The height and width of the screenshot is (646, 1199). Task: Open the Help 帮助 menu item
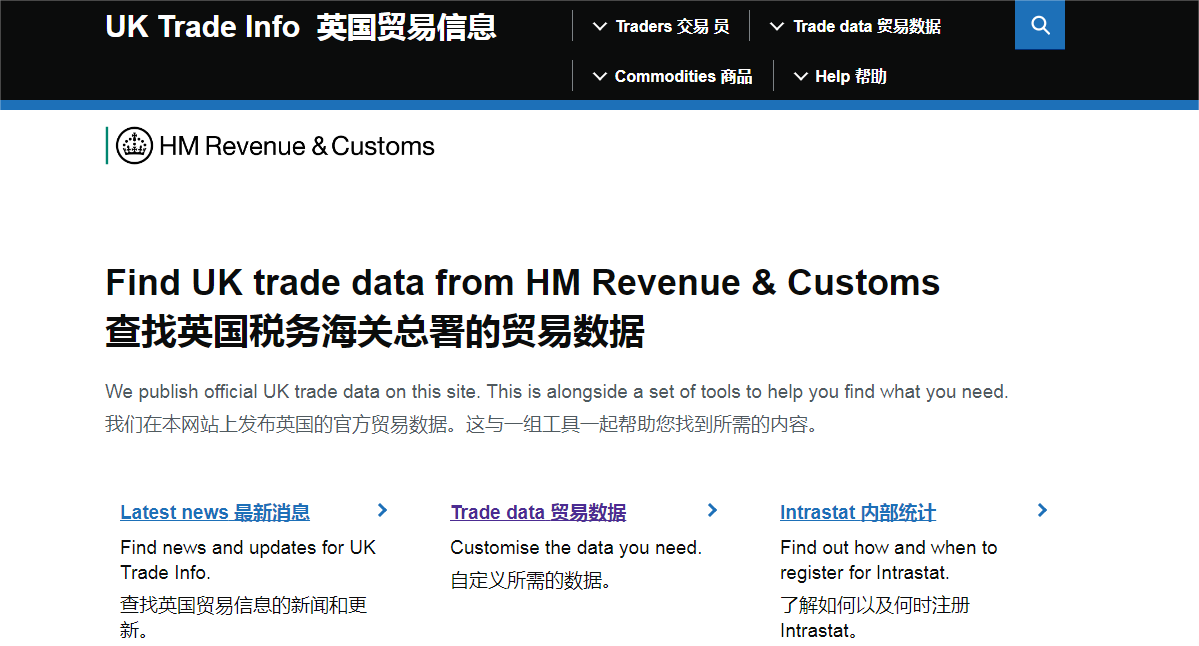pos(848,76)
